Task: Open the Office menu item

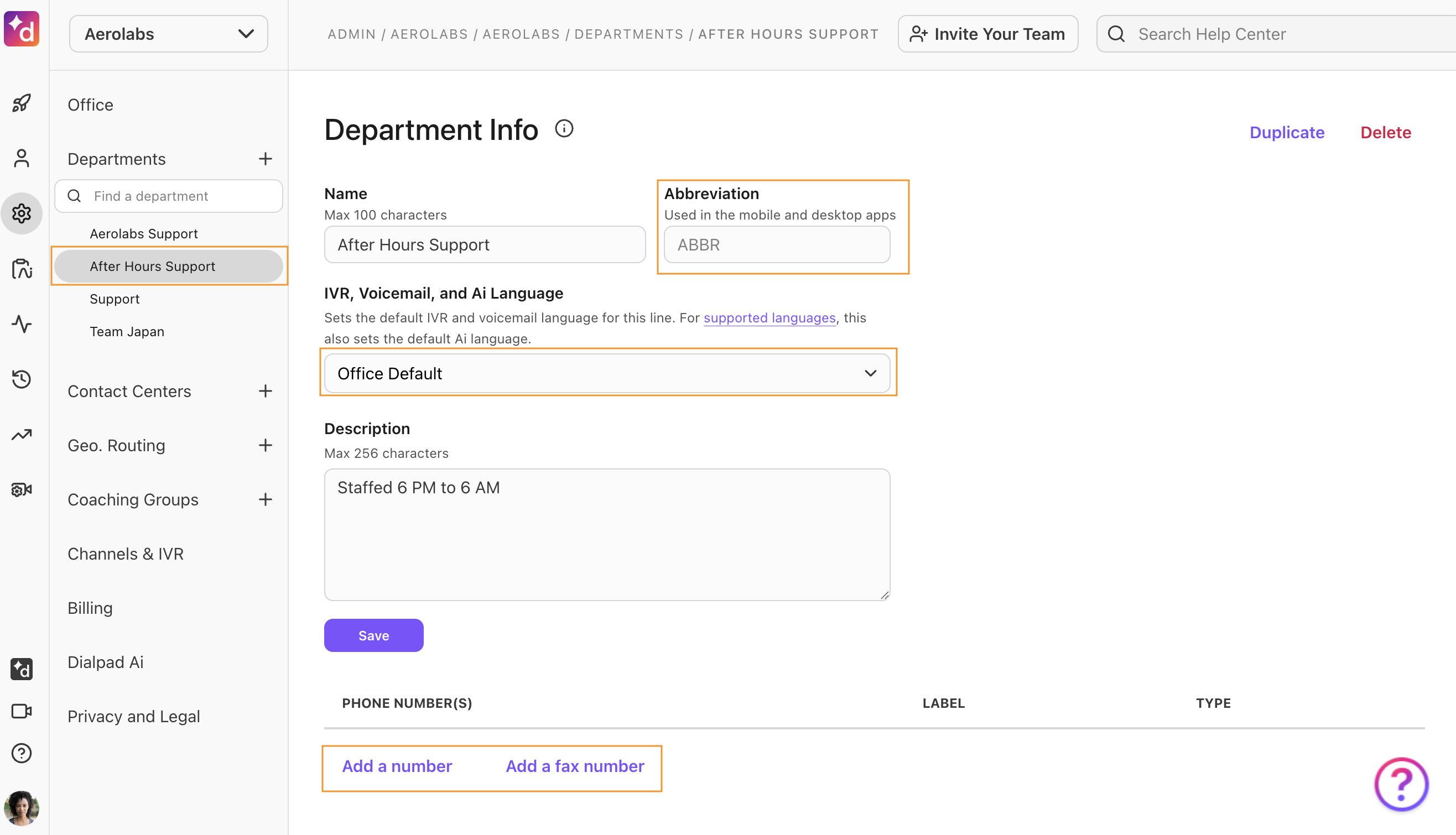Action: point(90,105)
